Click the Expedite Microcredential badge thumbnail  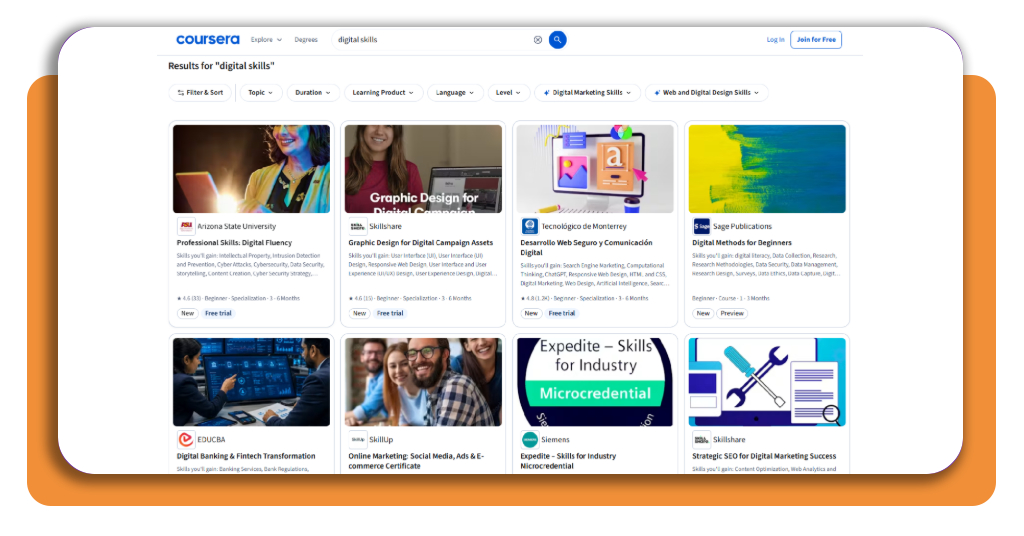pyautogui.click(x=595, y=382)
